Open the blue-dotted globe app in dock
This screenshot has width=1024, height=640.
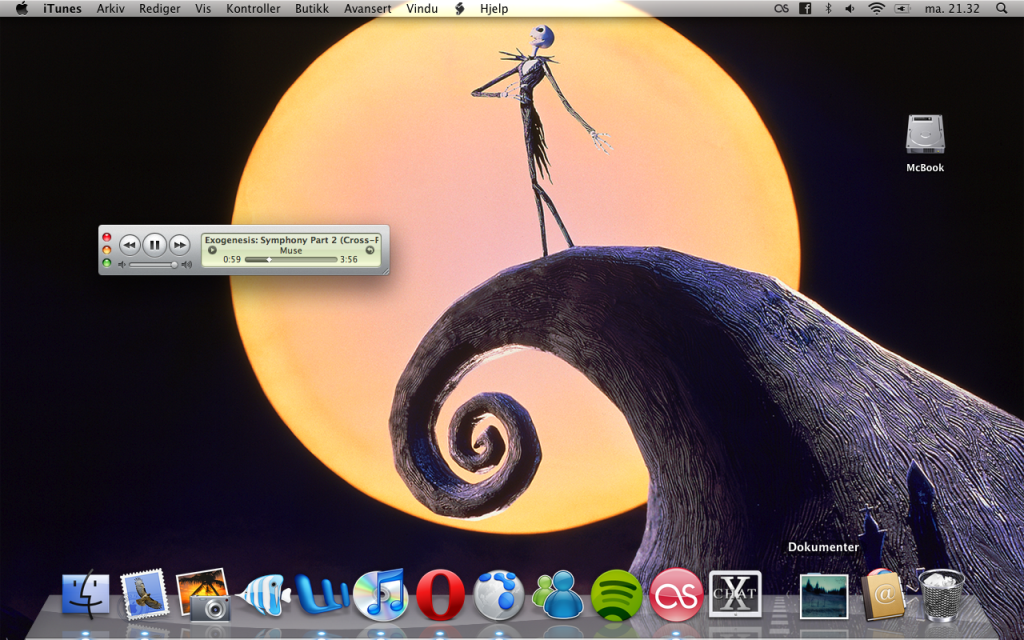coord(499,595)
